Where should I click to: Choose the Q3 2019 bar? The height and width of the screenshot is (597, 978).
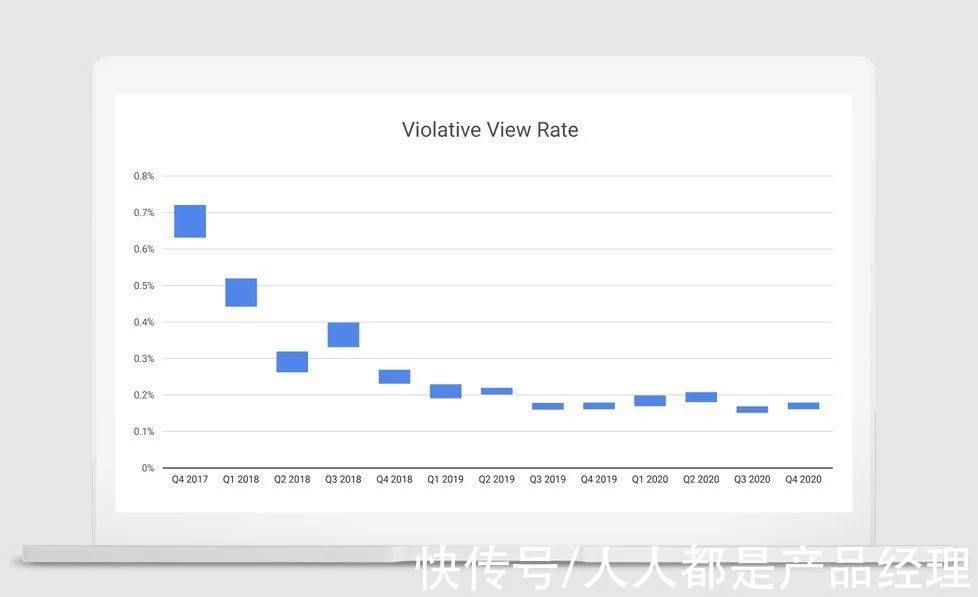point(548,406)
